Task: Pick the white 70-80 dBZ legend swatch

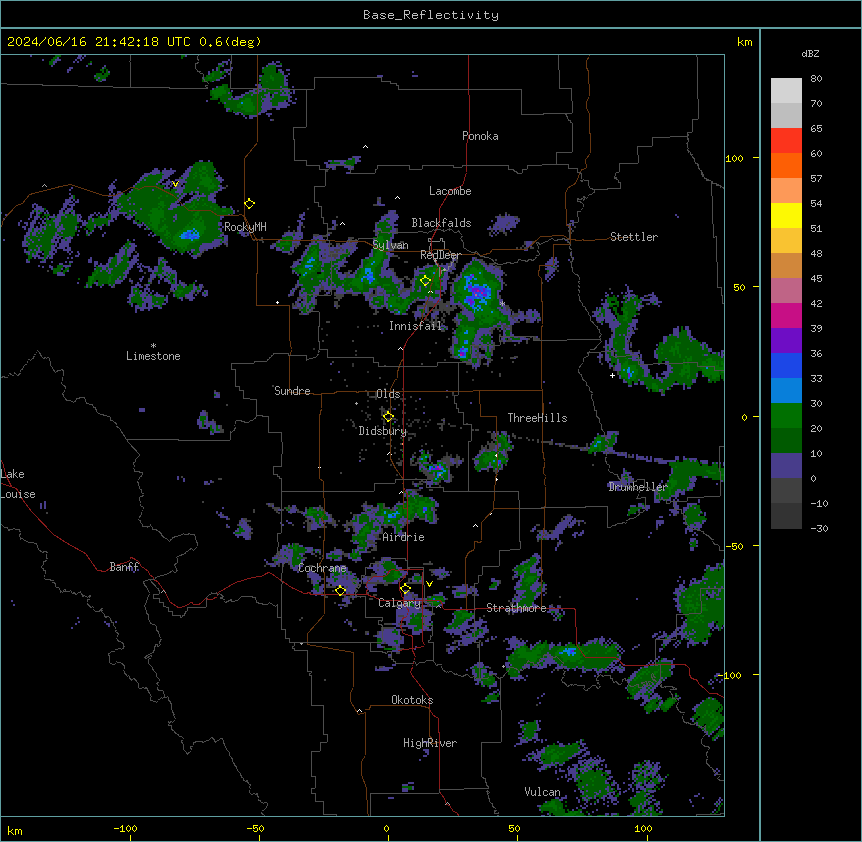Action: point(786,91)
